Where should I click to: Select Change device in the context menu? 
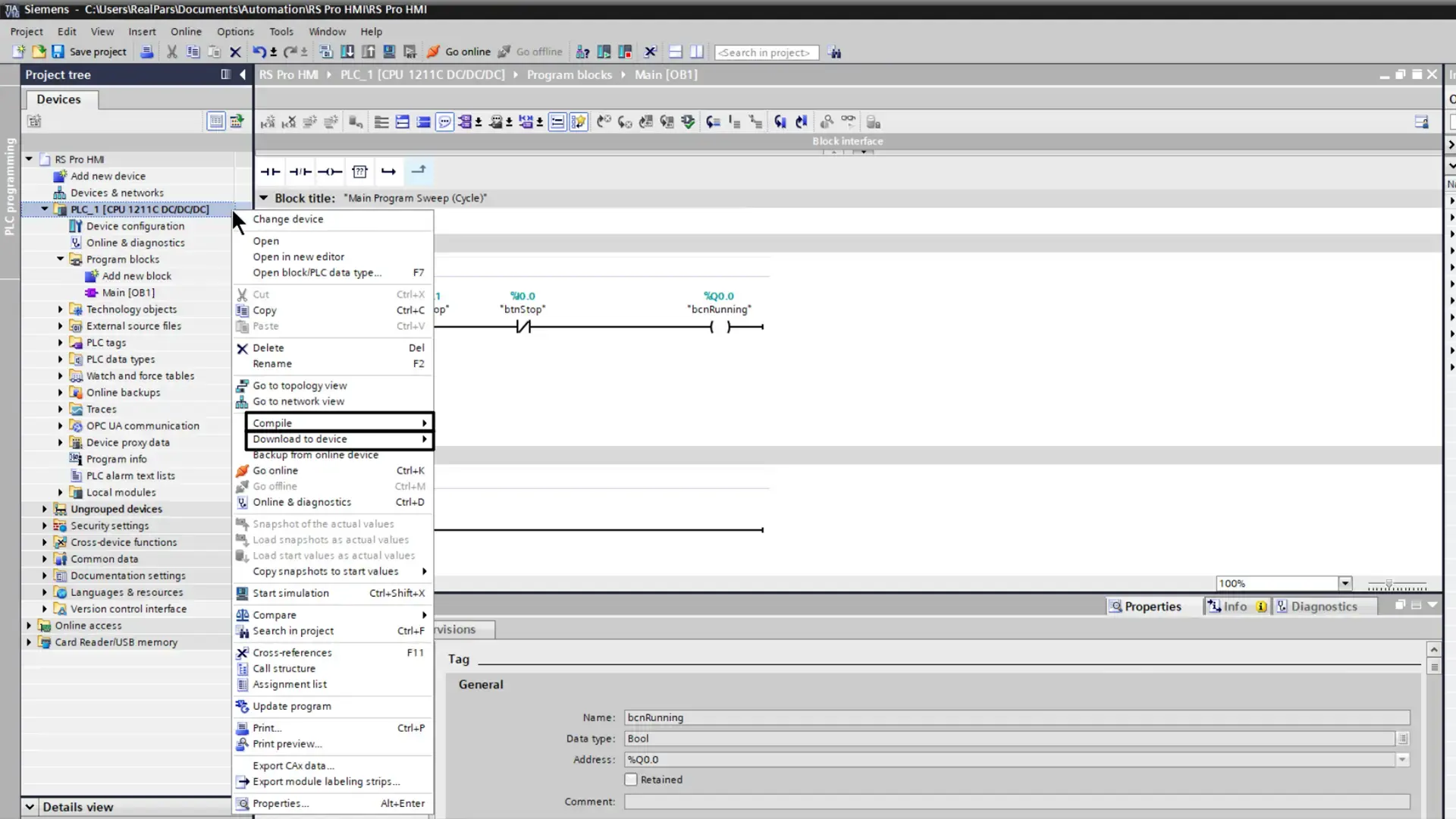pyautogui.click(x=333, y=219)
